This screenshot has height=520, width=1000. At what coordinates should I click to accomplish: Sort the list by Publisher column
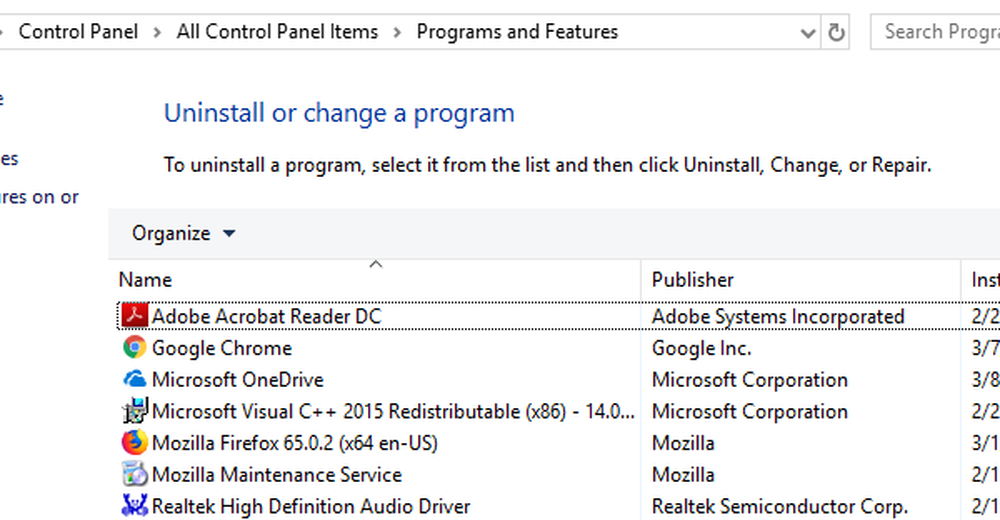click(x=692, y=280)
